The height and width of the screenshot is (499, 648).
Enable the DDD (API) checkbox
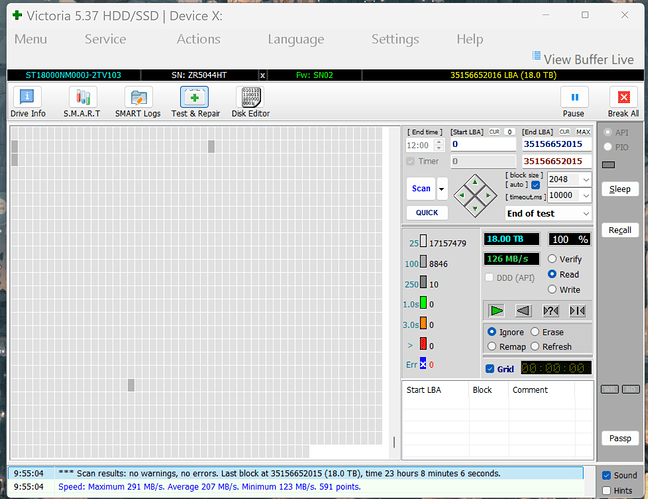click(489, 277)
